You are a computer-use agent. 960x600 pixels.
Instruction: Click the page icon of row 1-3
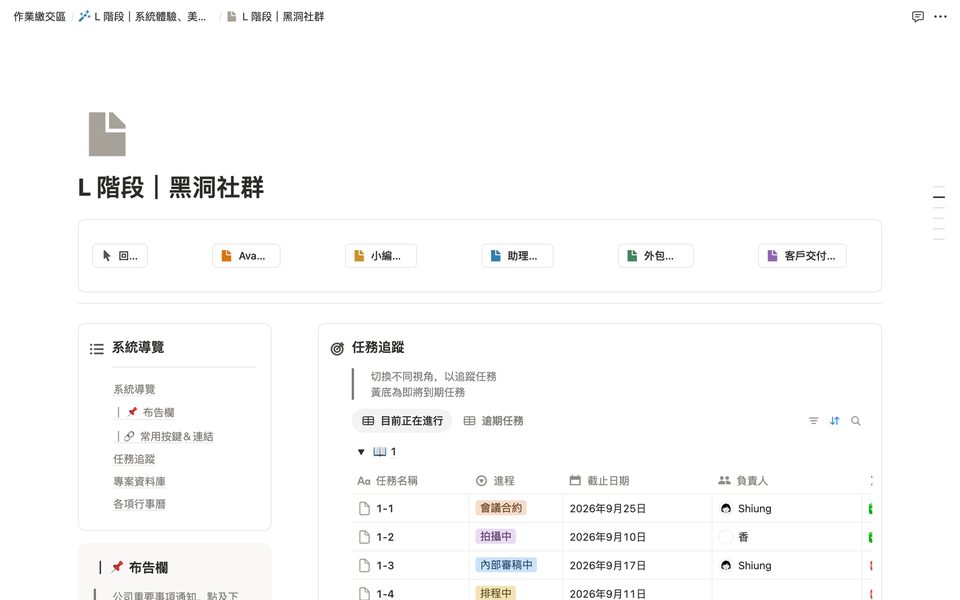pos(364,565)
